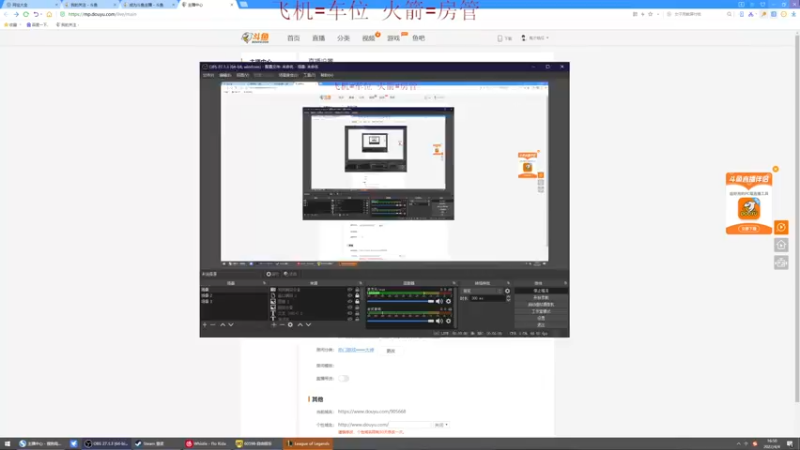Screen dimensions: 800x450
Task: Open settings gear of lower mixer track
Action: [x=448, y=321]
